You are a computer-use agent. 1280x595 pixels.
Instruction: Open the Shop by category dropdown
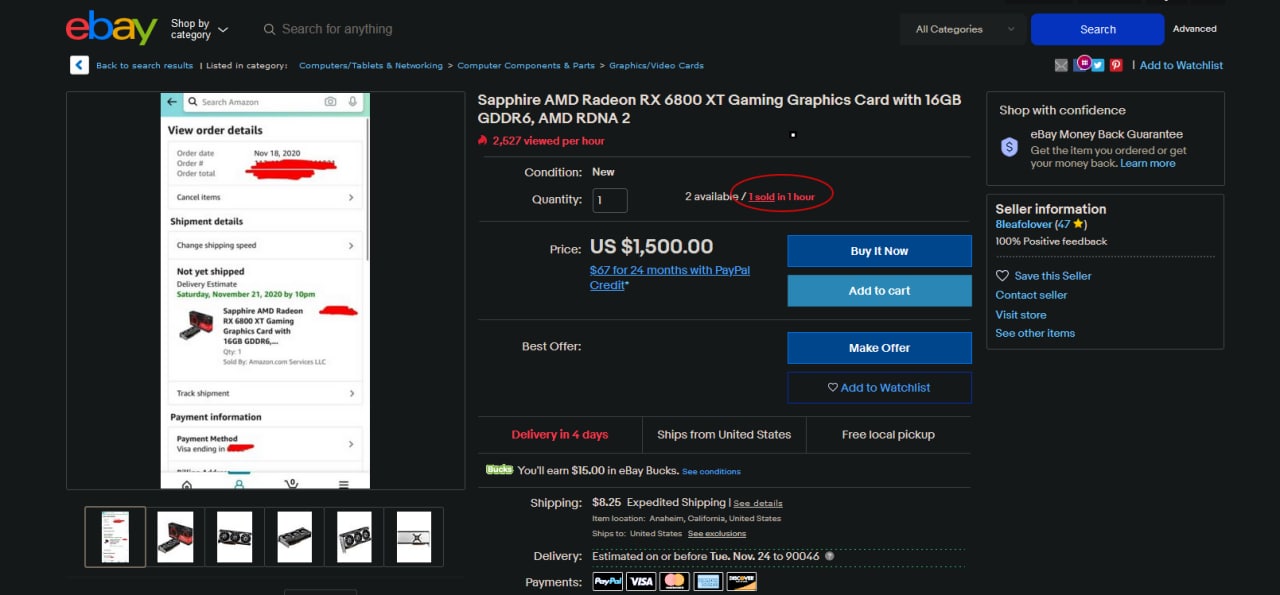(199, 29)
